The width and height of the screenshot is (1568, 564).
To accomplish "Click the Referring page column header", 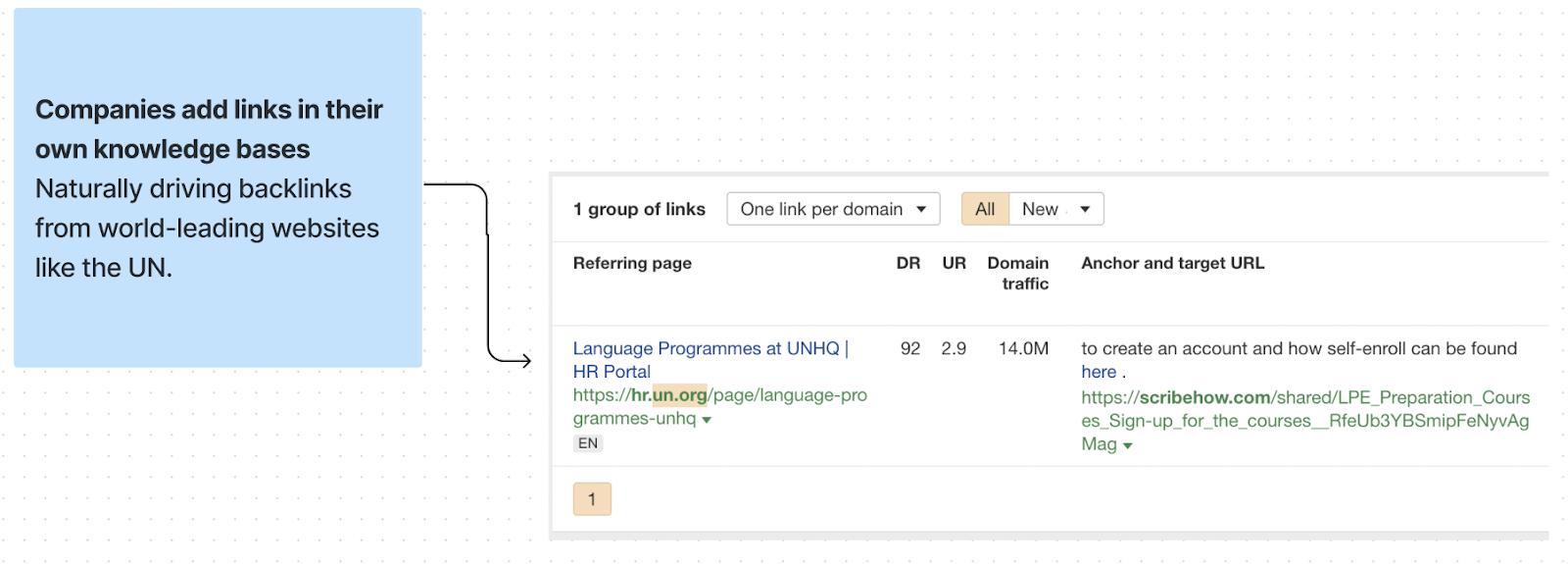I will tap(632, 263).
